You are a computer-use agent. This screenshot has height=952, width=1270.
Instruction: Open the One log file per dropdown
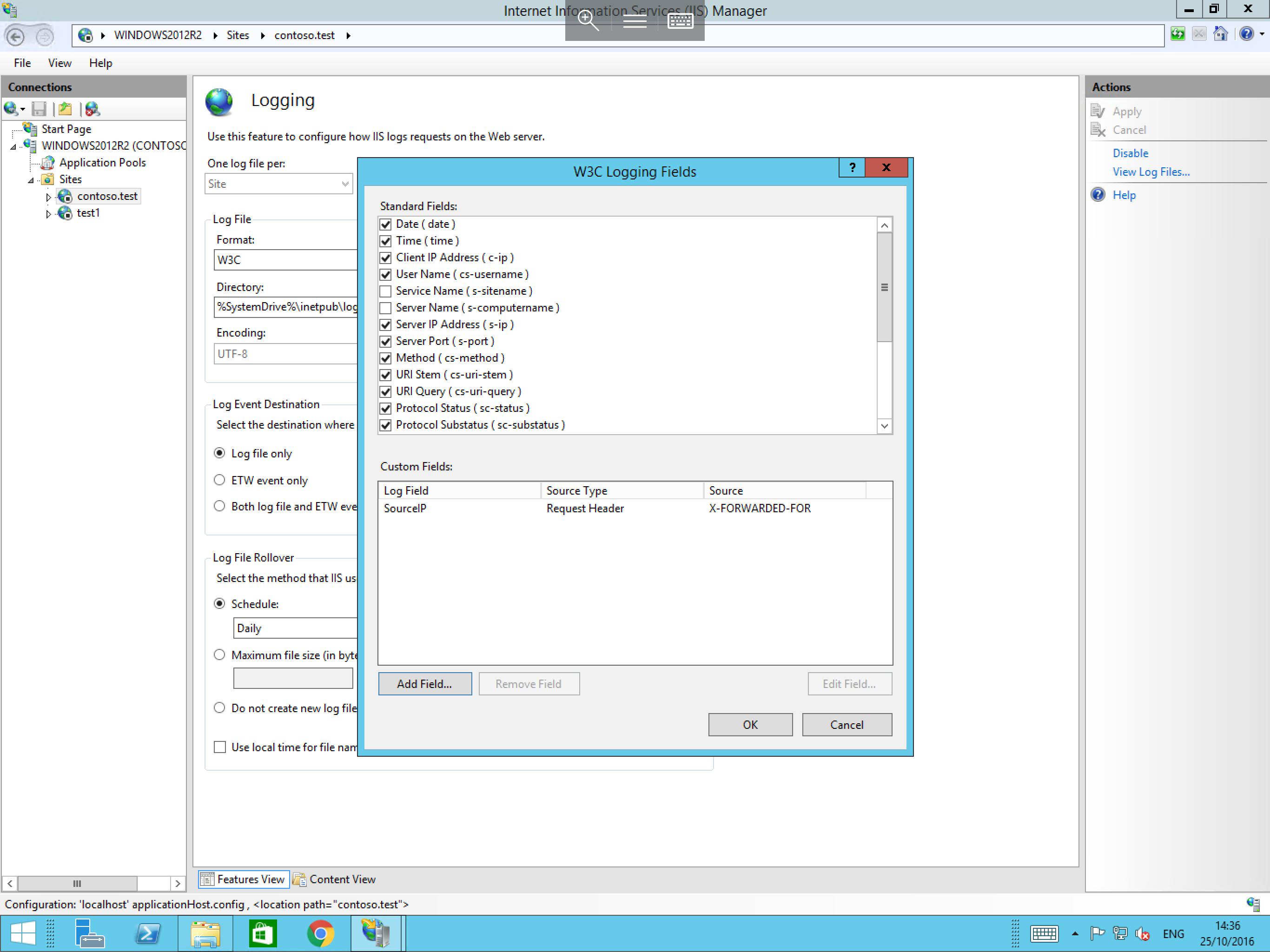pyautogui.click(x=279, y=184)
